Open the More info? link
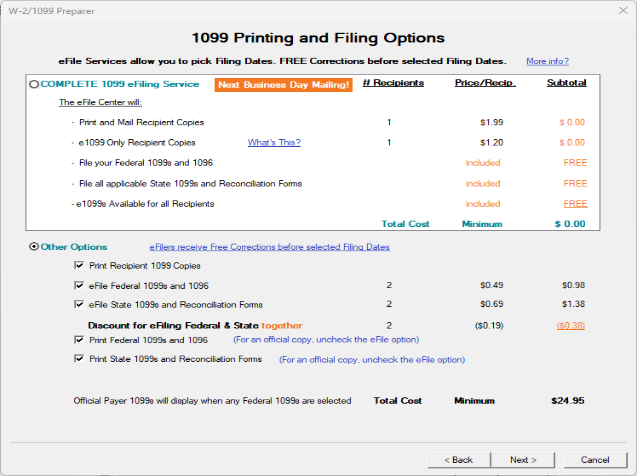This screenshot has width=637, height=476. (548, 62)
